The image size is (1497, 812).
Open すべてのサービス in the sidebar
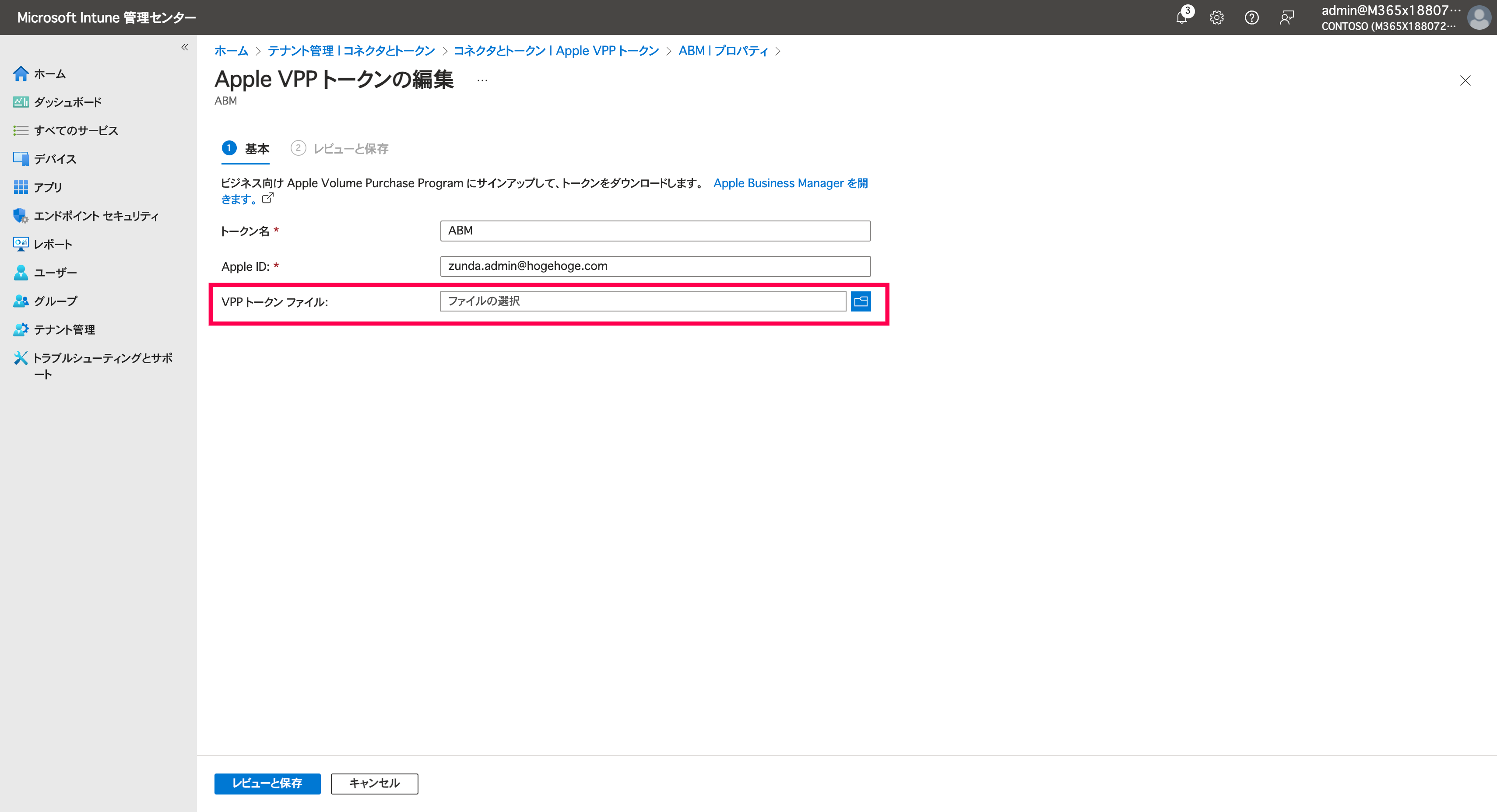[x=76, y=130]
